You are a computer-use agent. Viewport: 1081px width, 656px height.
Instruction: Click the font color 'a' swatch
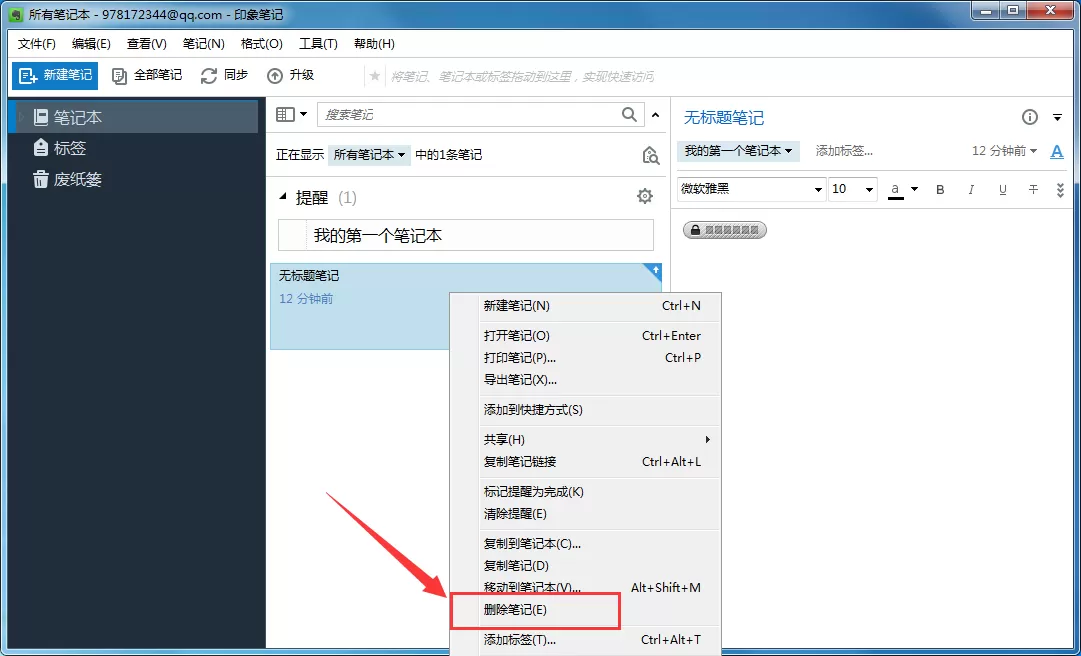coord(896,189)
